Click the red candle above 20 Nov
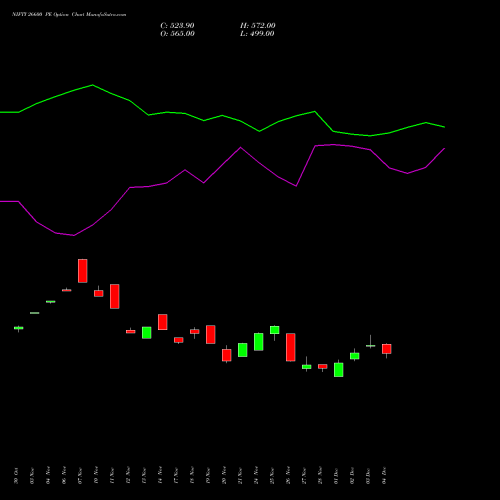 pos(227,354)
